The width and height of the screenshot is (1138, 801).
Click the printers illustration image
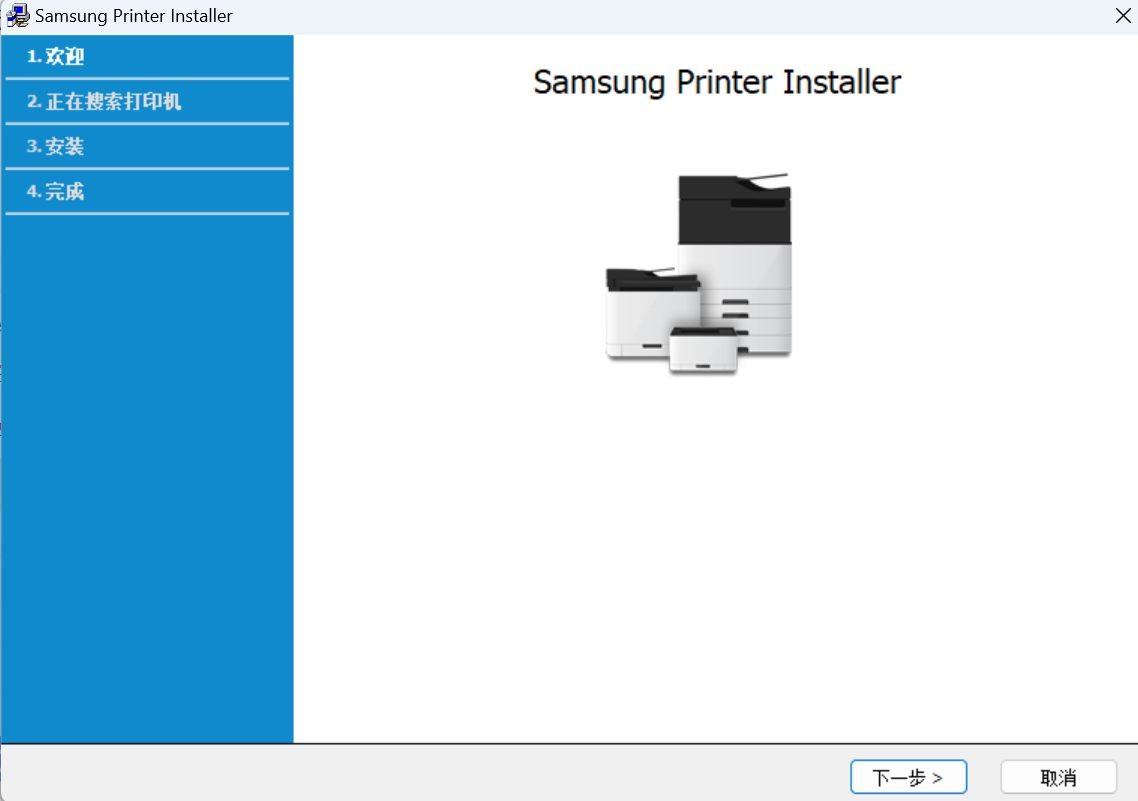699,274
